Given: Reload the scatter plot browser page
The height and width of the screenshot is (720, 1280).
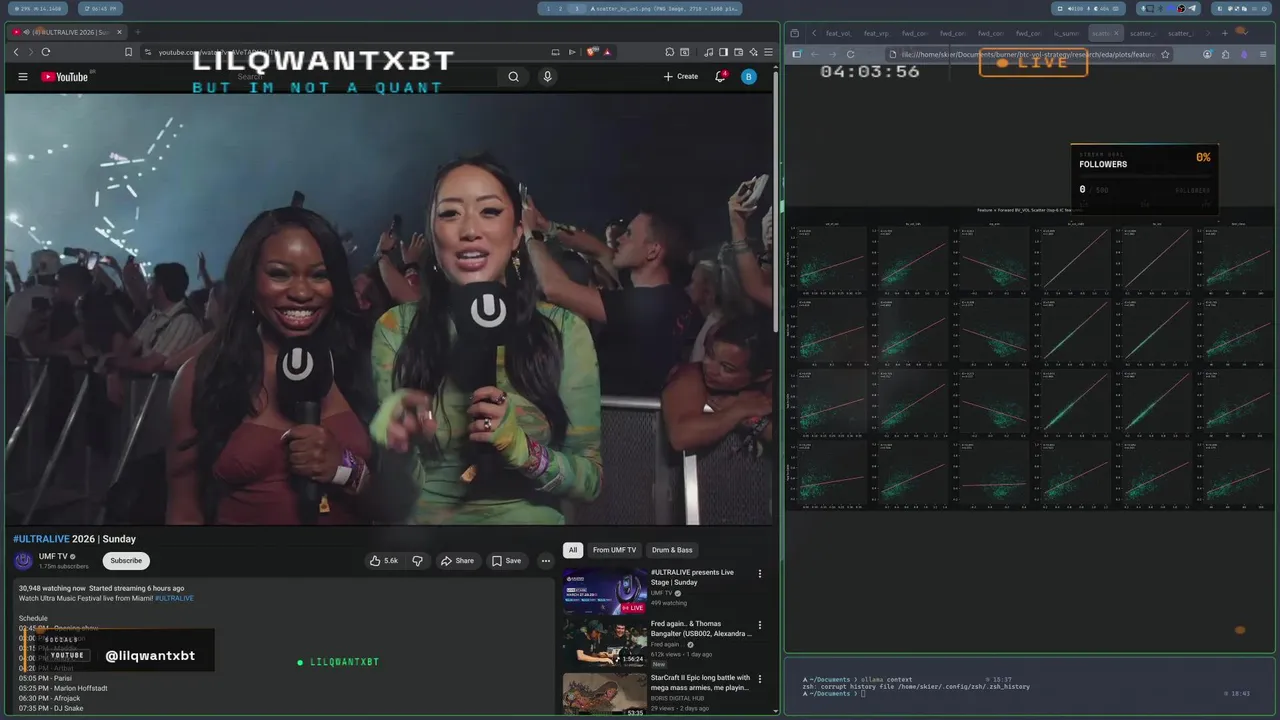Looking at the screenshot, I should pos(850,55).
